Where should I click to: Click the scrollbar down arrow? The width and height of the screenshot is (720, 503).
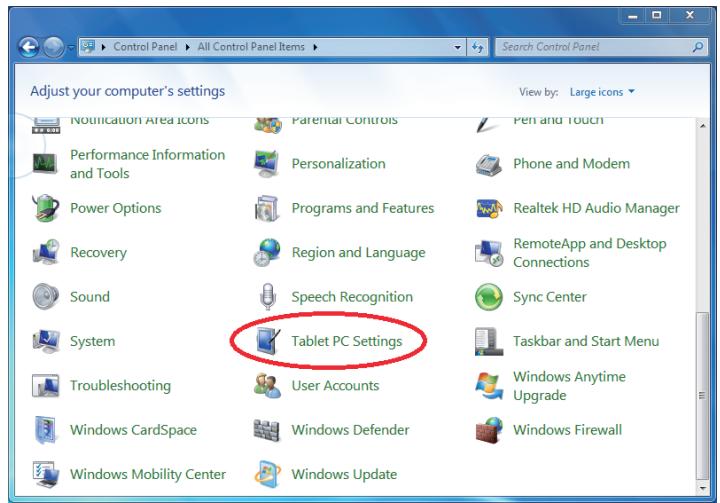(703, 488)
